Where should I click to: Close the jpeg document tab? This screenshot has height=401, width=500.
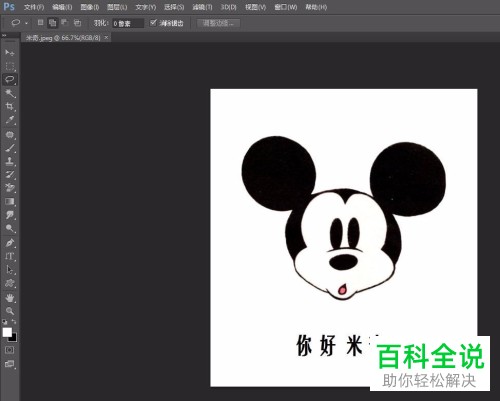pyautogui.click(x=106, y=38)
